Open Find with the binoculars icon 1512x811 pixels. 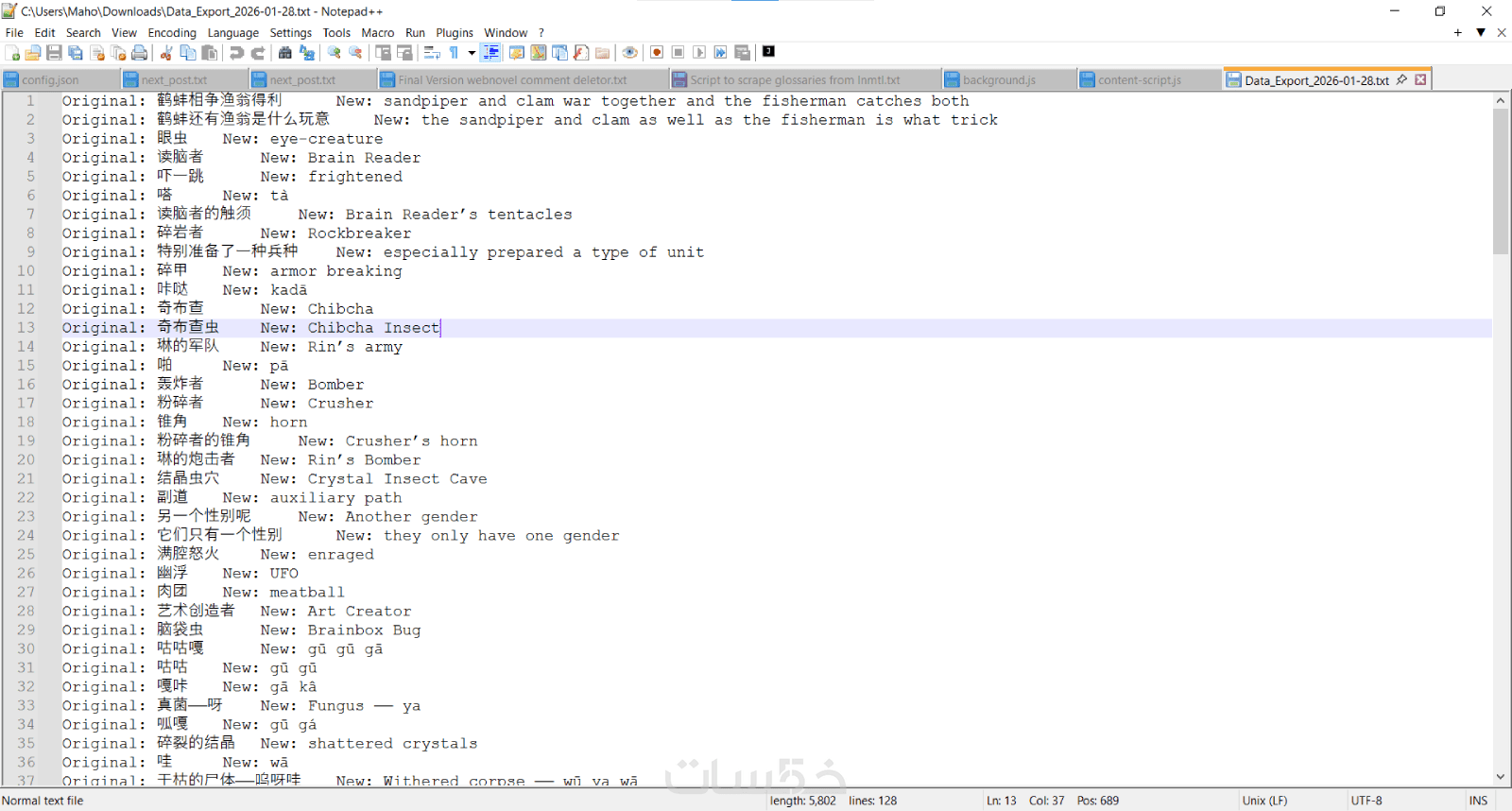click(x=284, y=53)
